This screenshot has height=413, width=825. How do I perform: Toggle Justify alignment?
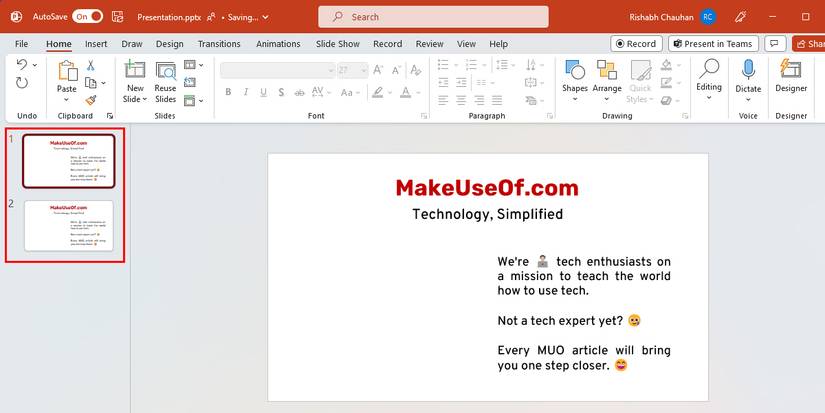497,100
